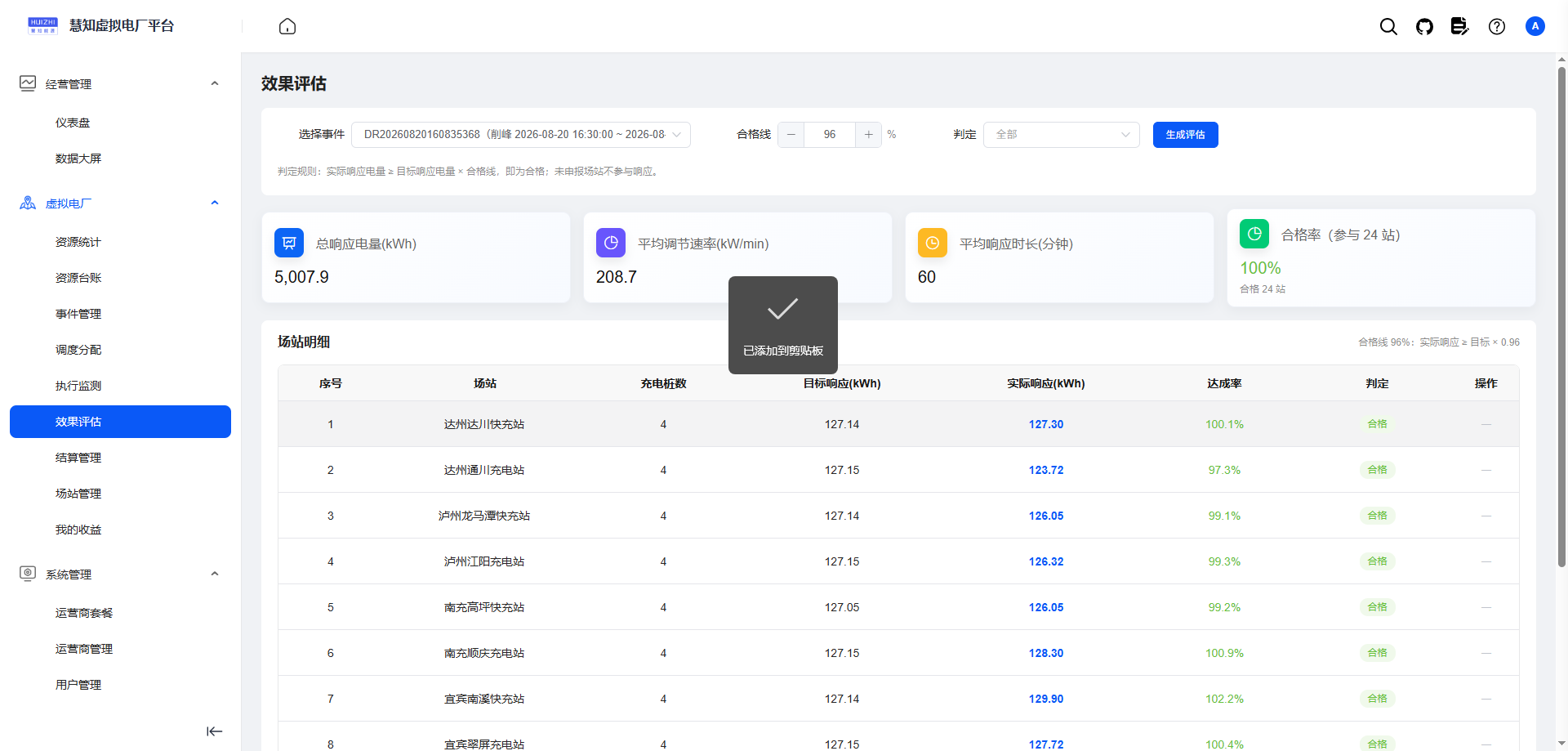
Task: Click actual response value 126.32
Action: point(1046,561)
